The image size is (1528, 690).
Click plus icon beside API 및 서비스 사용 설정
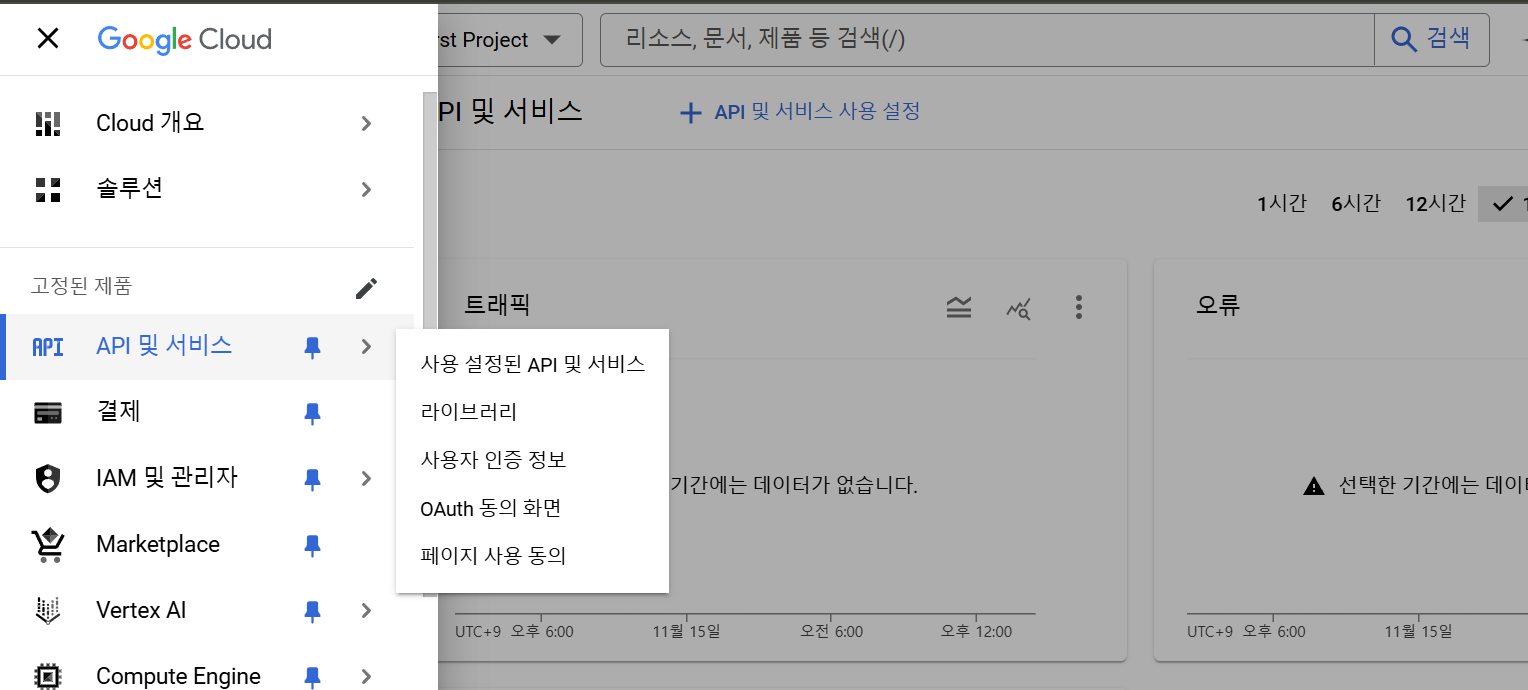690,113
